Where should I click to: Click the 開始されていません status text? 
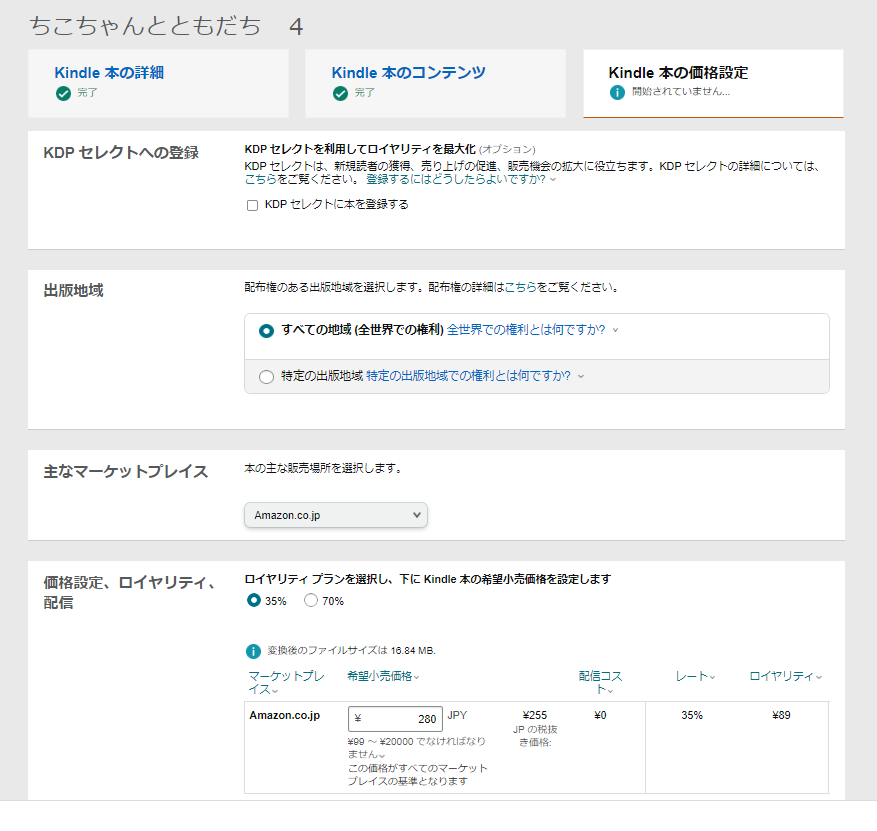(681, 92)
